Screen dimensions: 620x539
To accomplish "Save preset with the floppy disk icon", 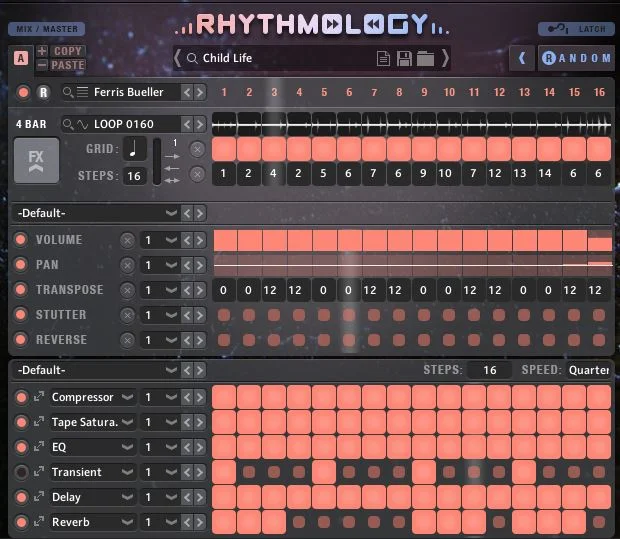I will [404, 59].
